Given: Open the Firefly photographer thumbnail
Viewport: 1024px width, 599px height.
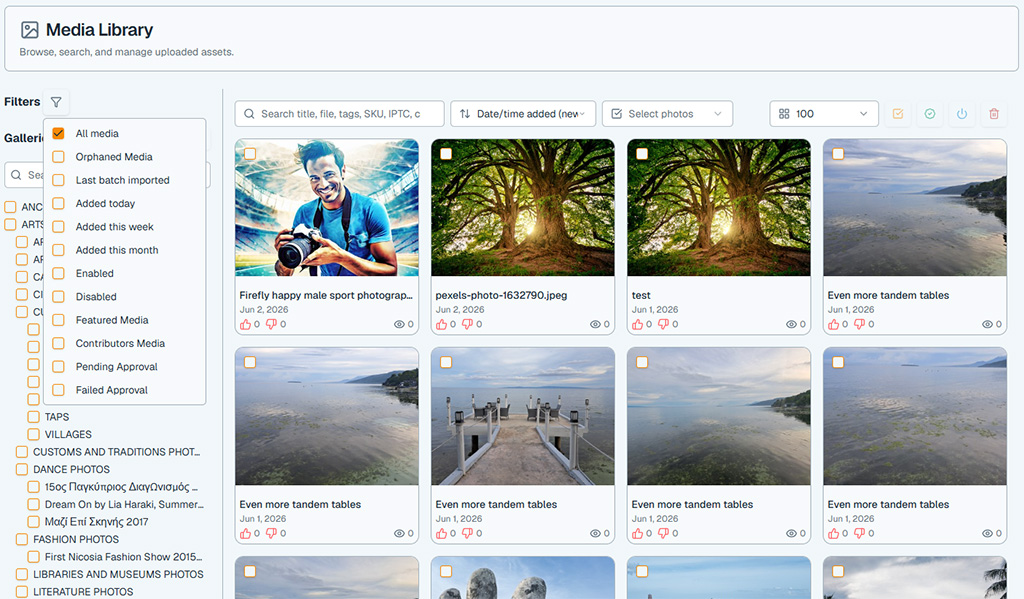Looking at the screenshot, I should coord(327,208).
